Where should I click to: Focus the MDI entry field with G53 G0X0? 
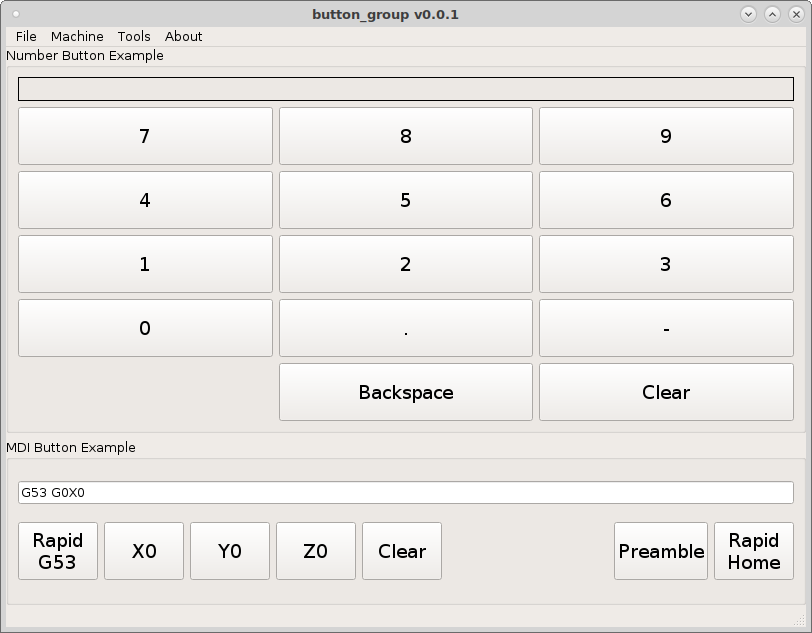(405, 492)
